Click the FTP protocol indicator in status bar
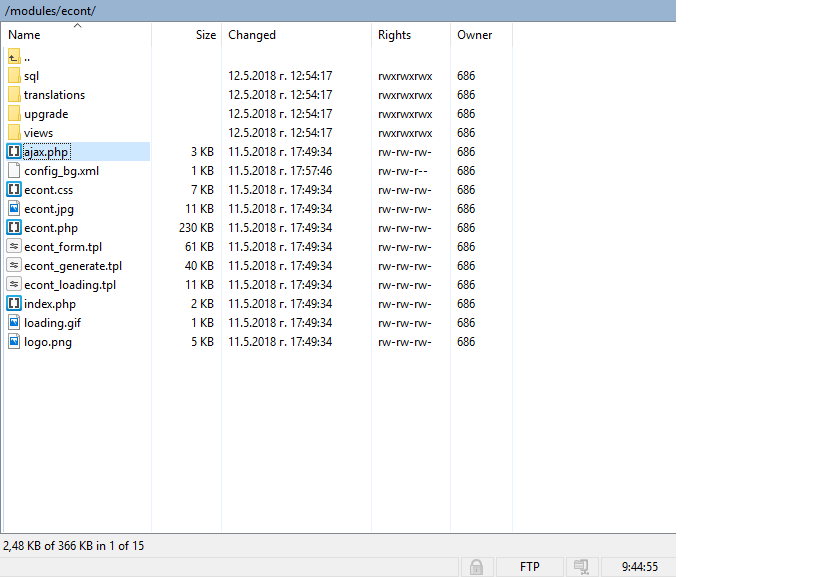 click(x=530, y=567)
